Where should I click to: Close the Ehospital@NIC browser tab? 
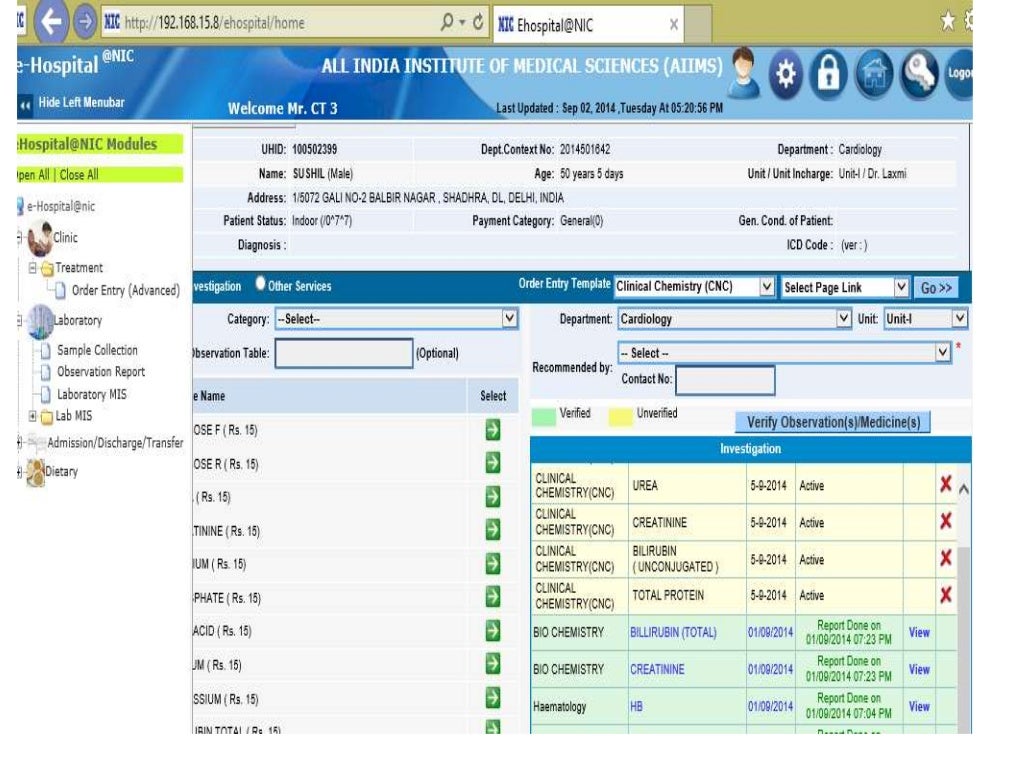[674, 25]
